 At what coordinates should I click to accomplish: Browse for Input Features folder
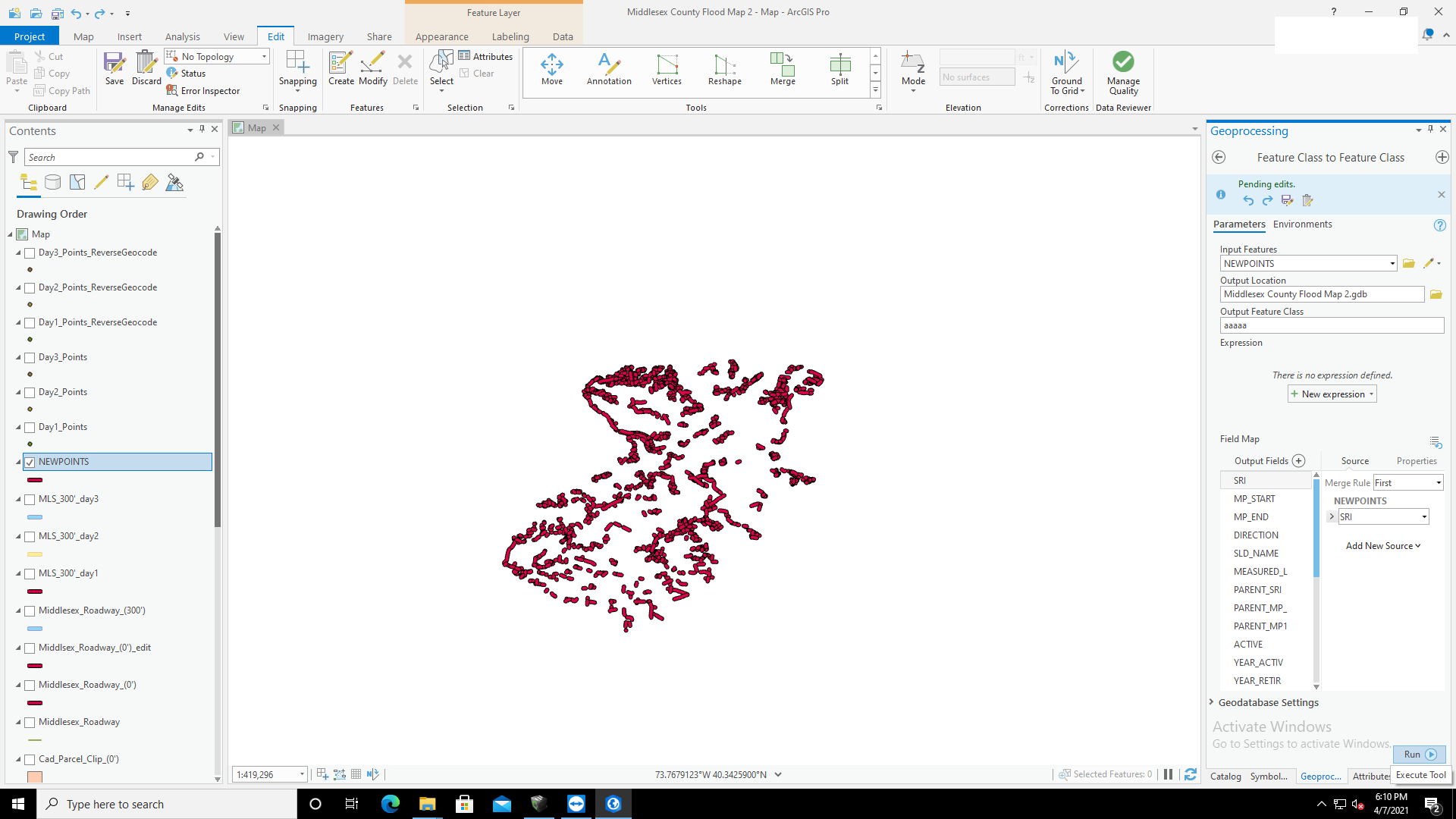[x=1408, y=264]
